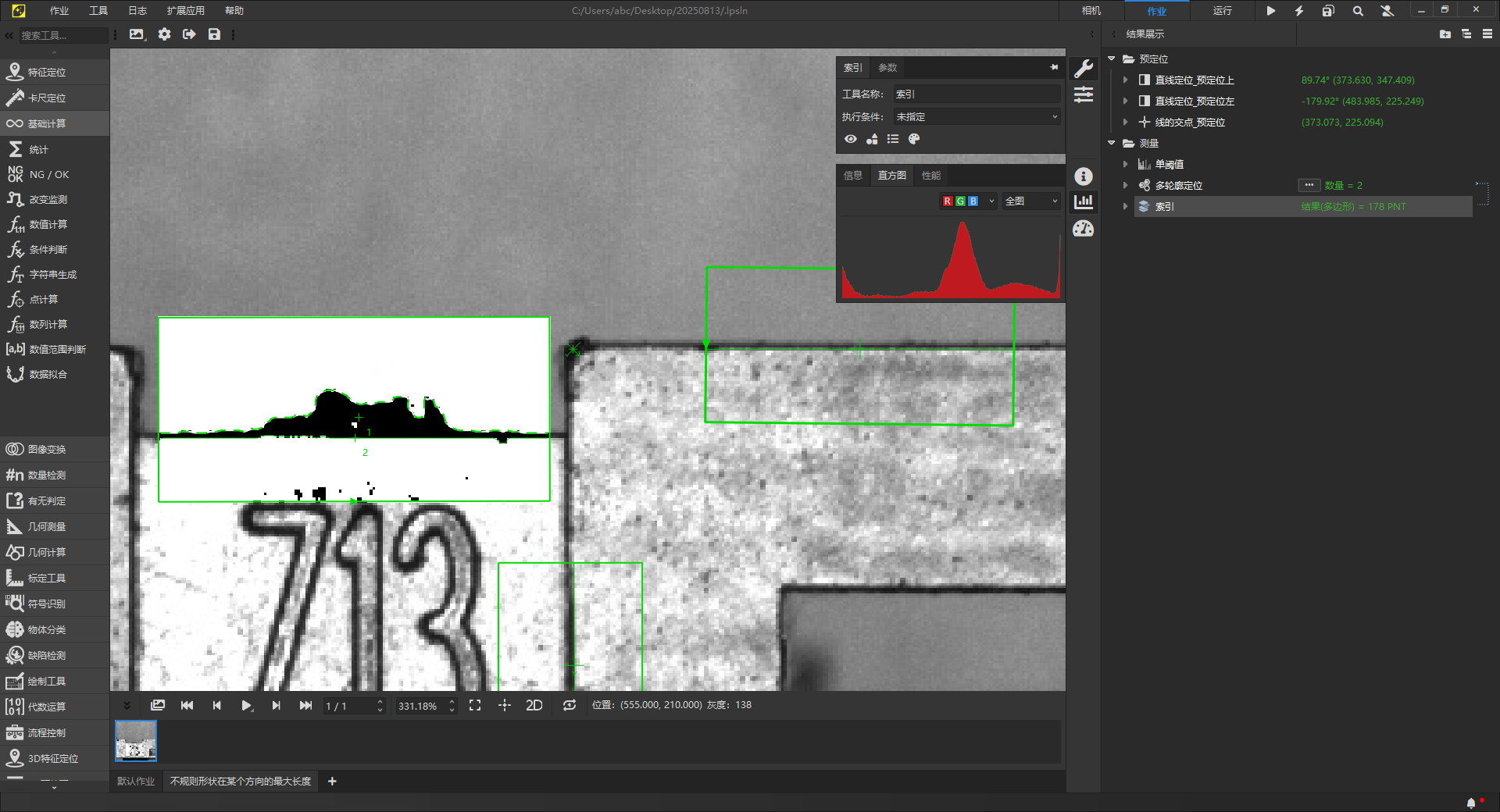Open the 符号识别 symbol recognition category
The height and width of the screenshot is (812, 1500).
coord(47,604)
